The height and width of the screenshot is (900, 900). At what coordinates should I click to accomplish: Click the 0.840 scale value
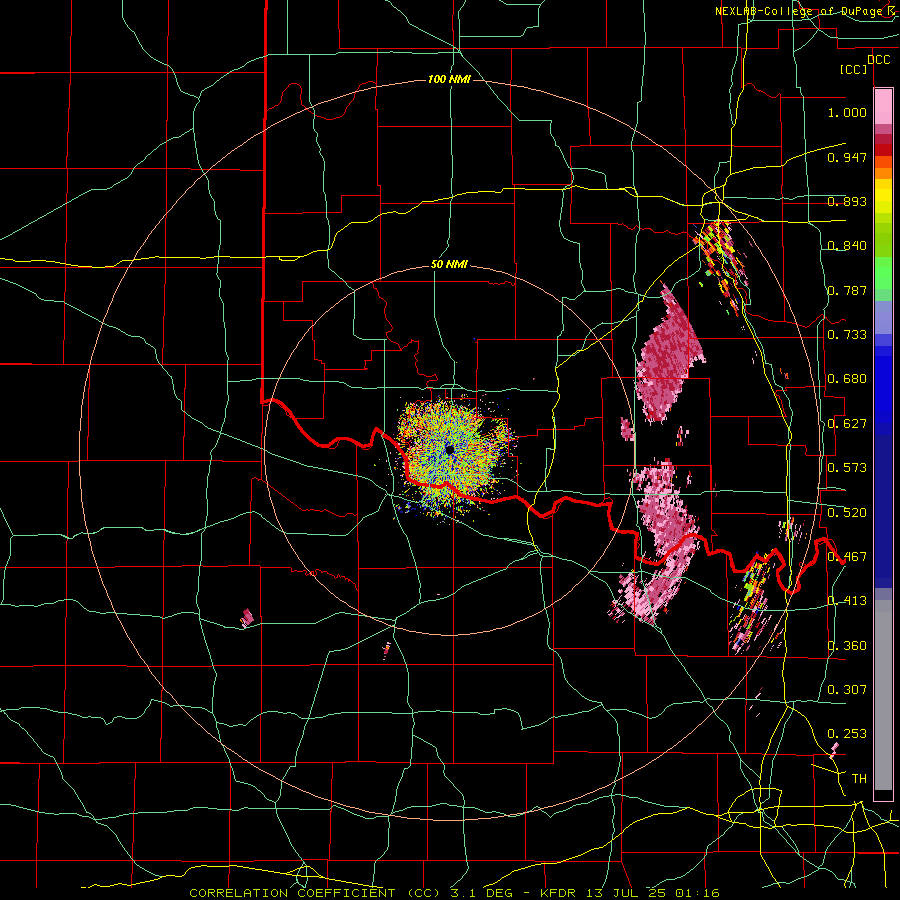(x=847, y=246)
